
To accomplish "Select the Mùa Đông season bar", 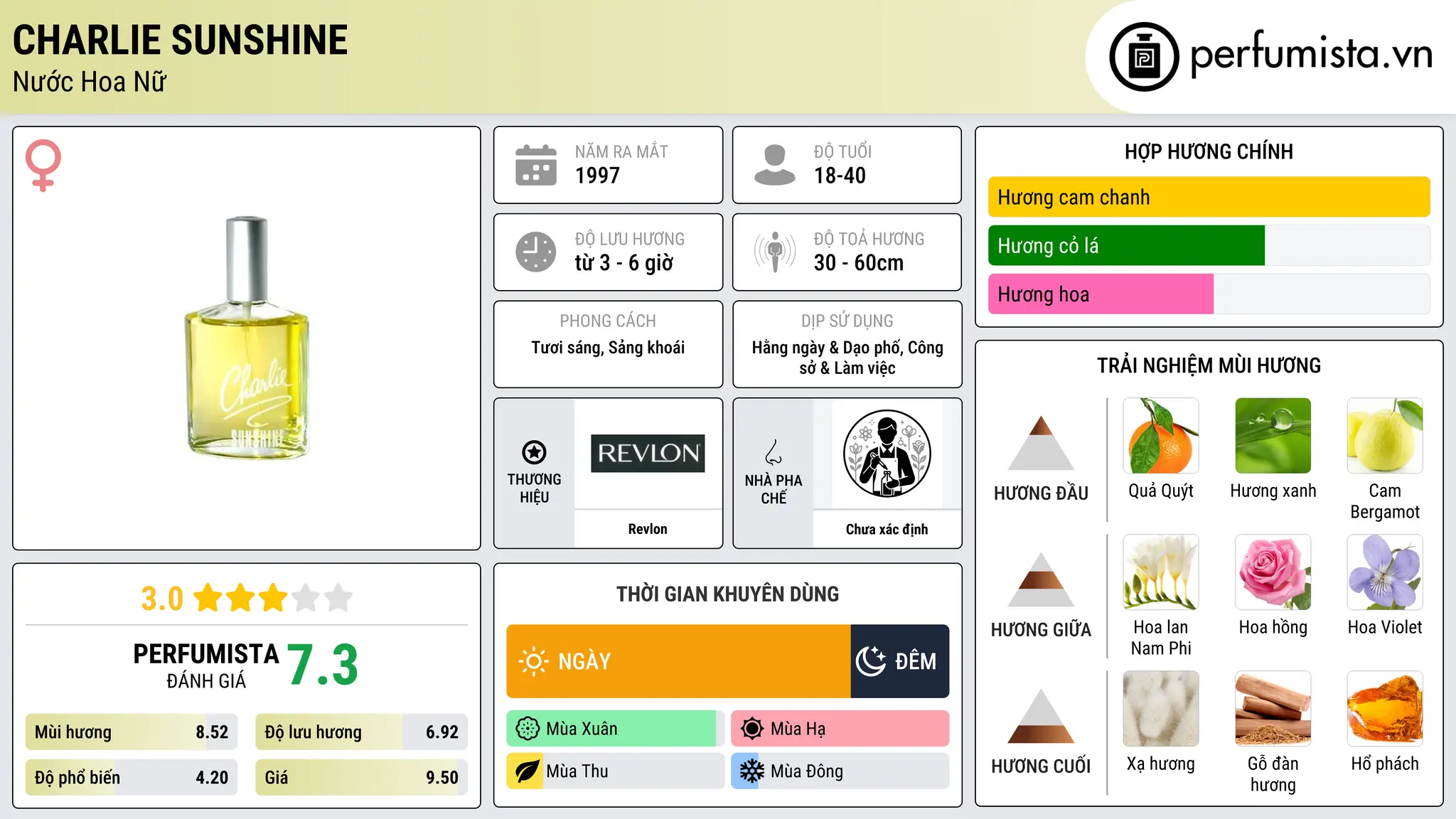I will (840, 771).
